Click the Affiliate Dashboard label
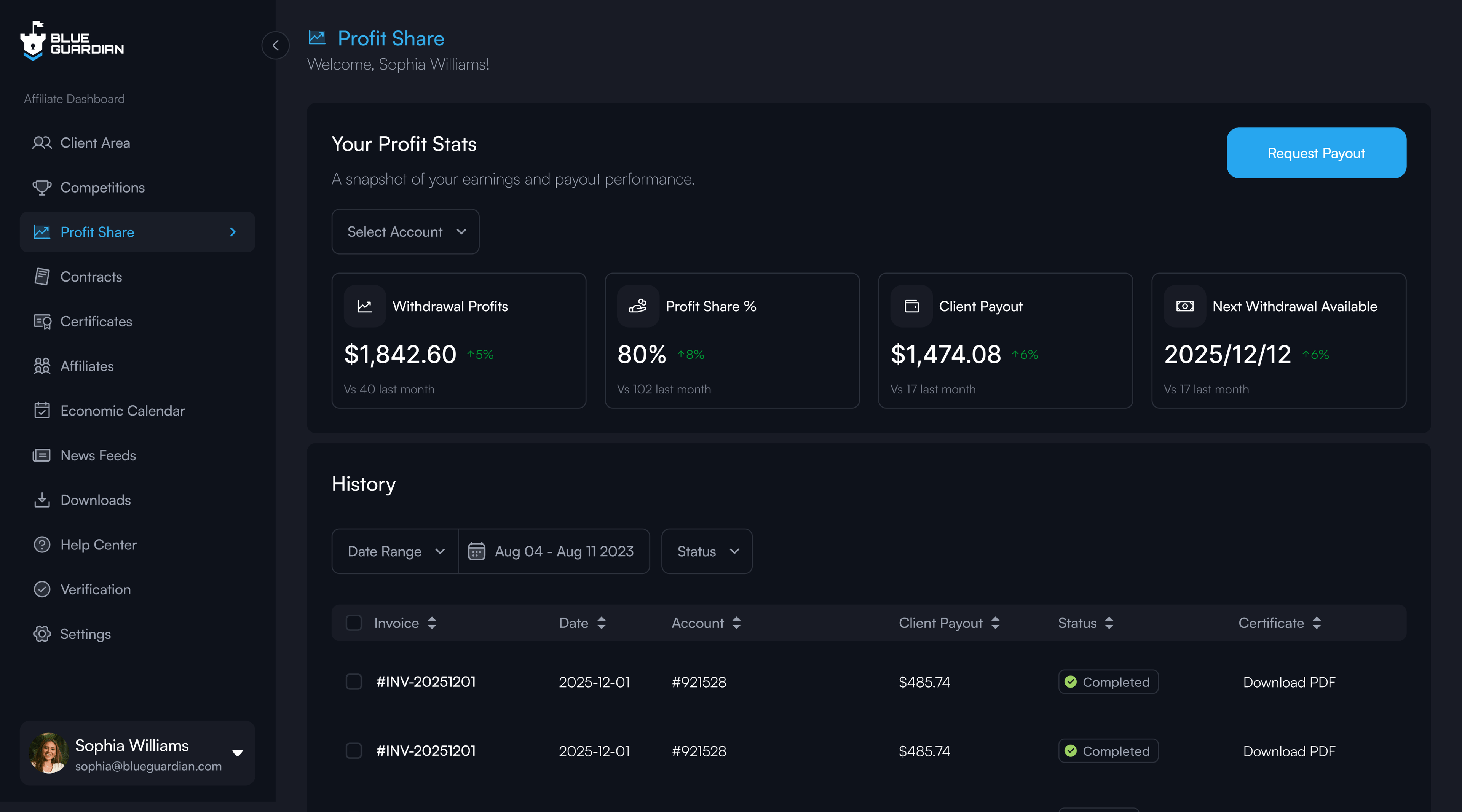Image resolution: width=1462 pixels, height=812 pixels. [74, 99]
